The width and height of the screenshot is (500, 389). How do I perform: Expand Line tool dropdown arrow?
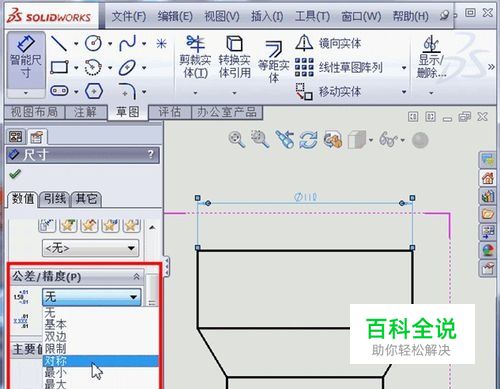76,44
